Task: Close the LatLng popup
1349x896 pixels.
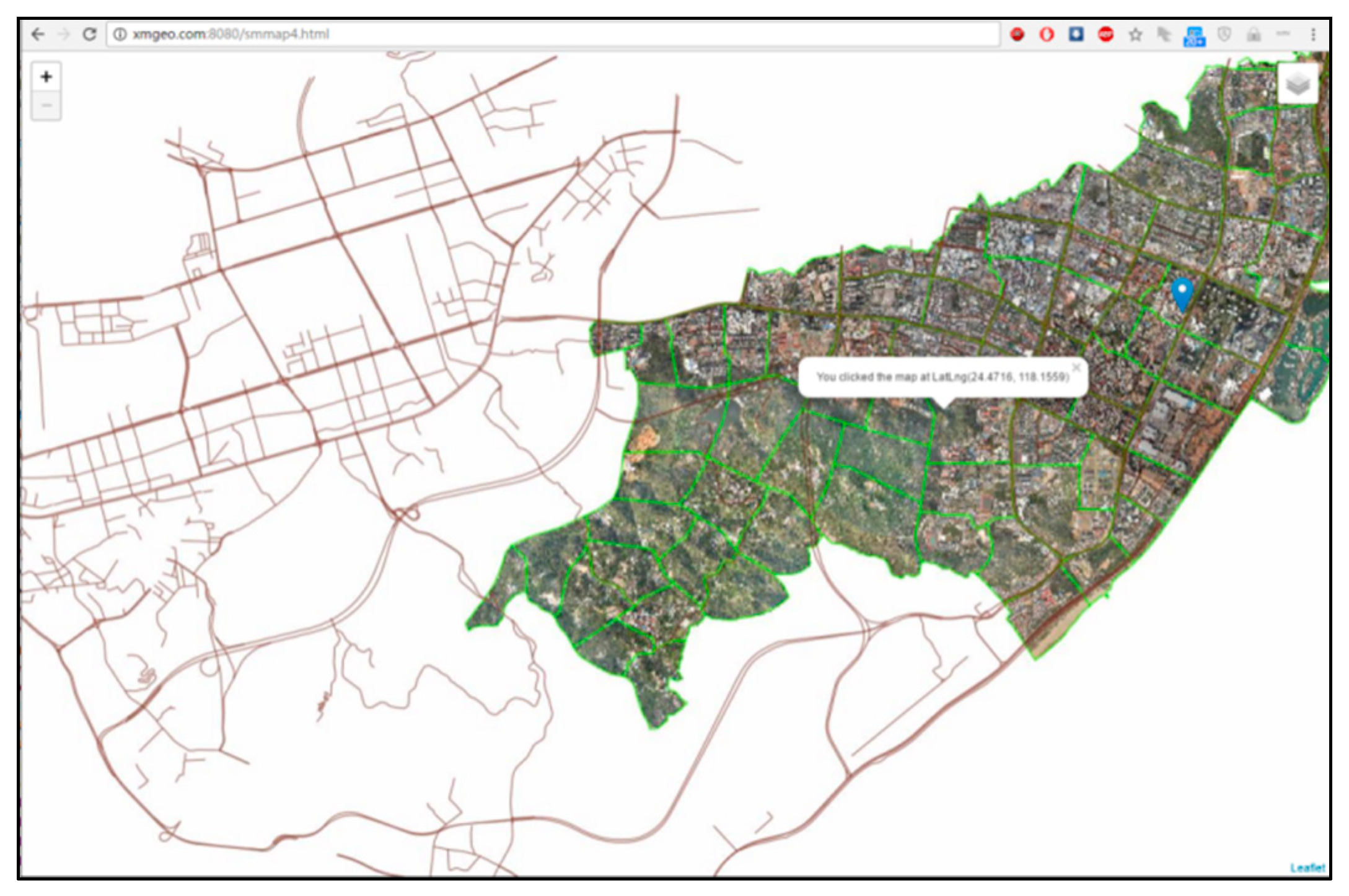Action: coord(1076,367)
